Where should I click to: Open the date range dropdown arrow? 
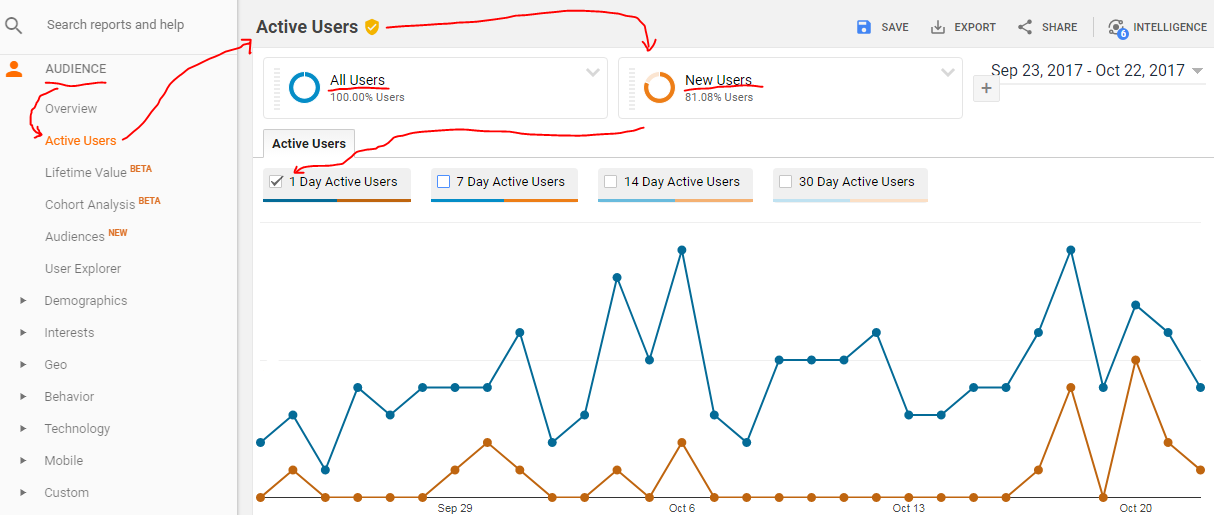(1197, 71)
